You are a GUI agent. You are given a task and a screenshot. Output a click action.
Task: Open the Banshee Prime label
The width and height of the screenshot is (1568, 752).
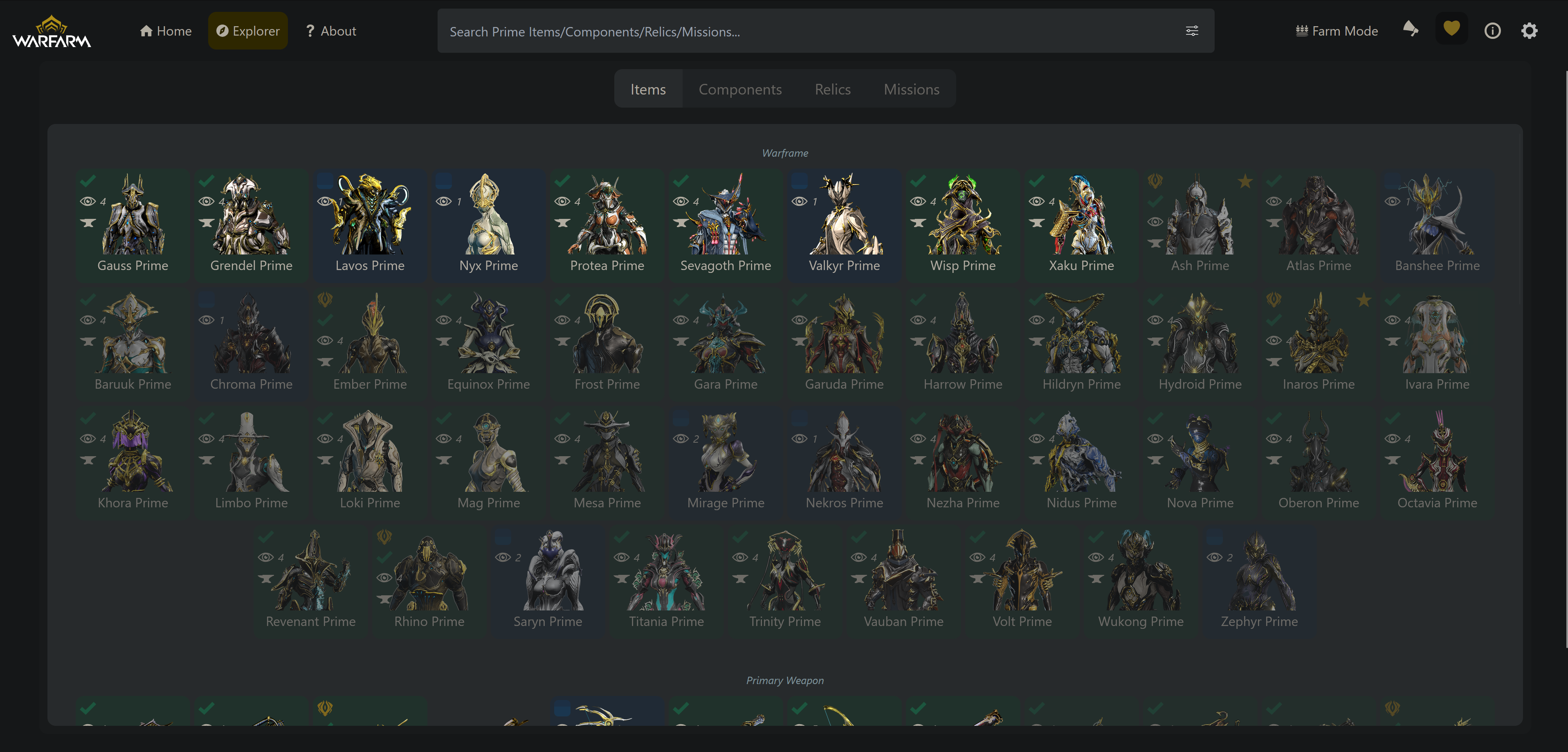1437,266
